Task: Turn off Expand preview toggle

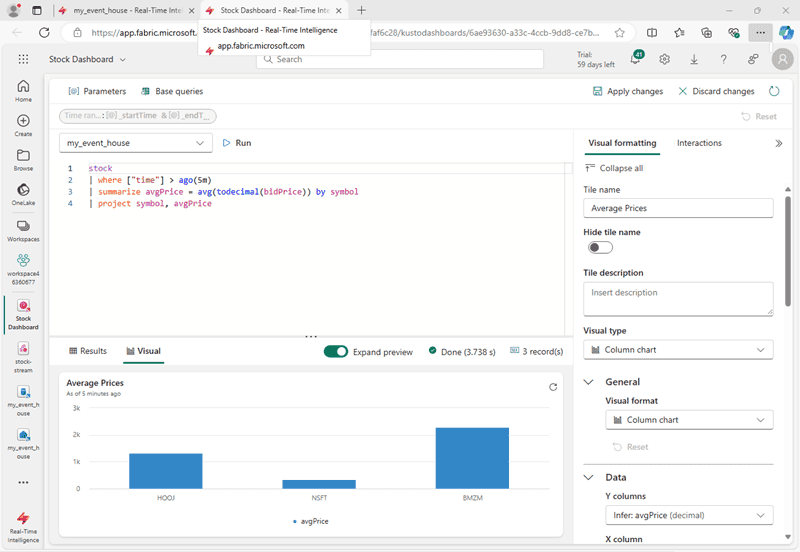Action: coord(336,352)
